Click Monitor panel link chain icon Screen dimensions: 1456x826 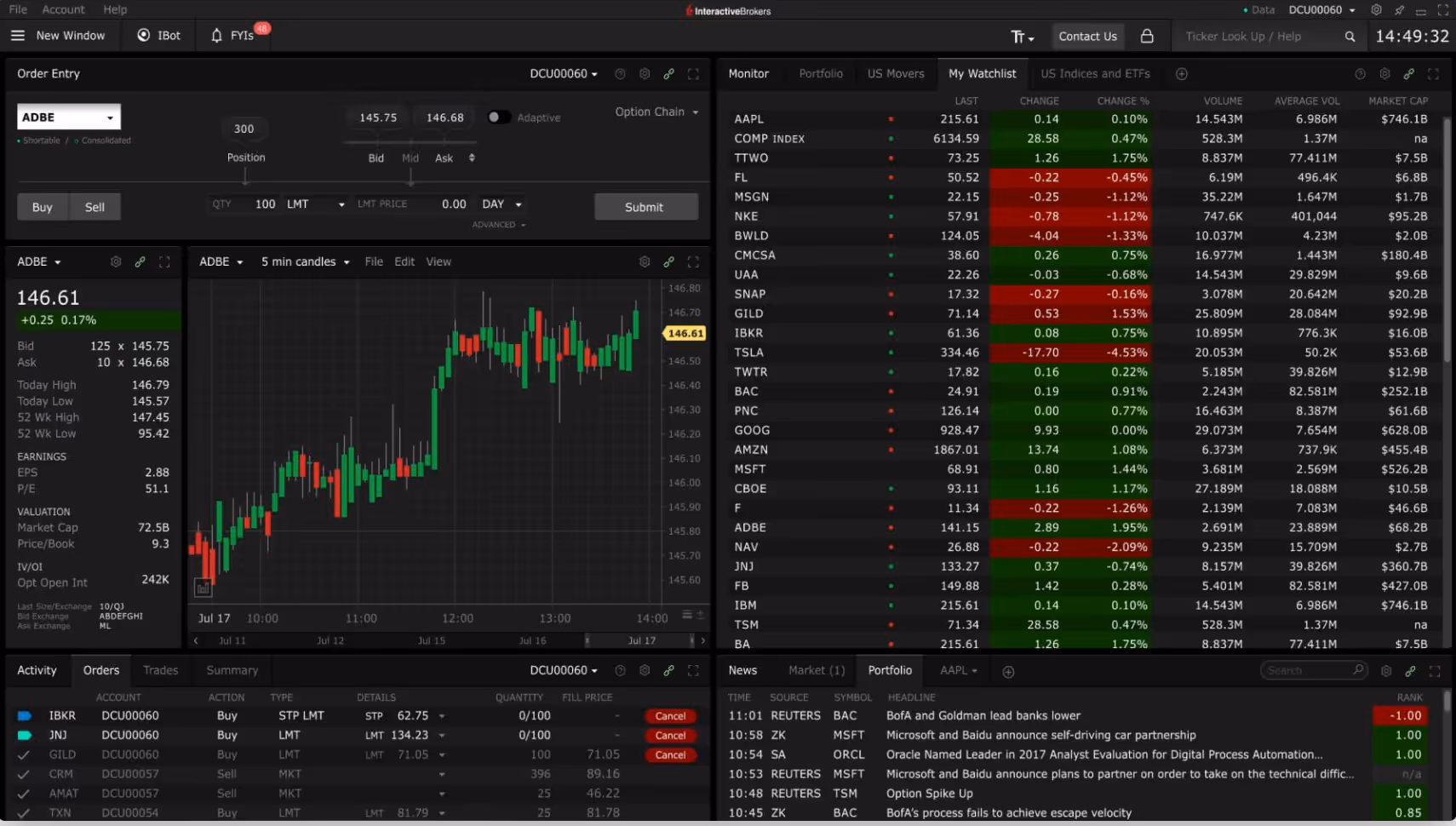point(1409,74)
